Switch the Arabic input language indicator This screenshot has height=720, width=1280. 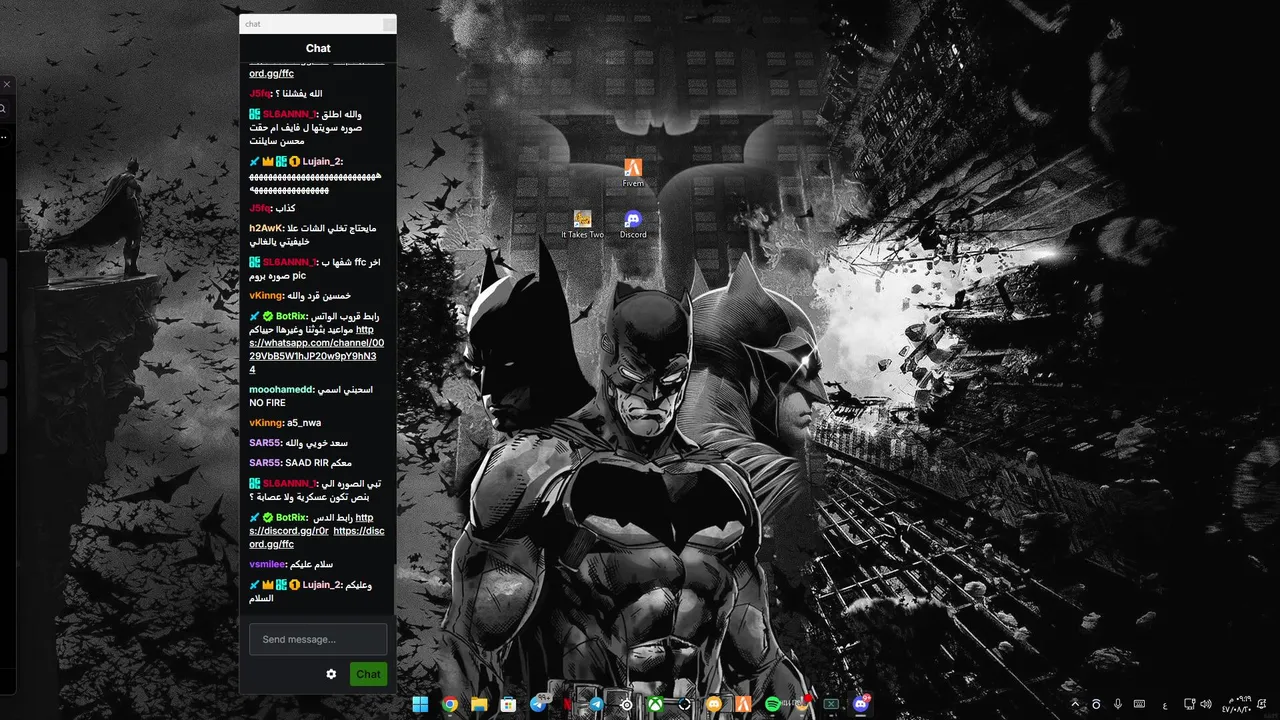1165,706
